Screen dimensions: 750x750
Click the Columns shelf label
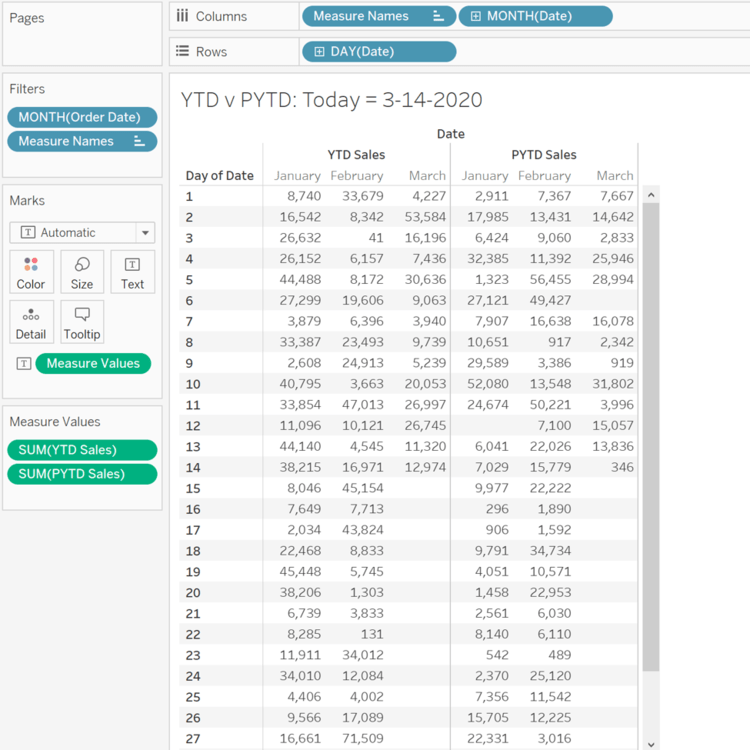pos(221,16)
